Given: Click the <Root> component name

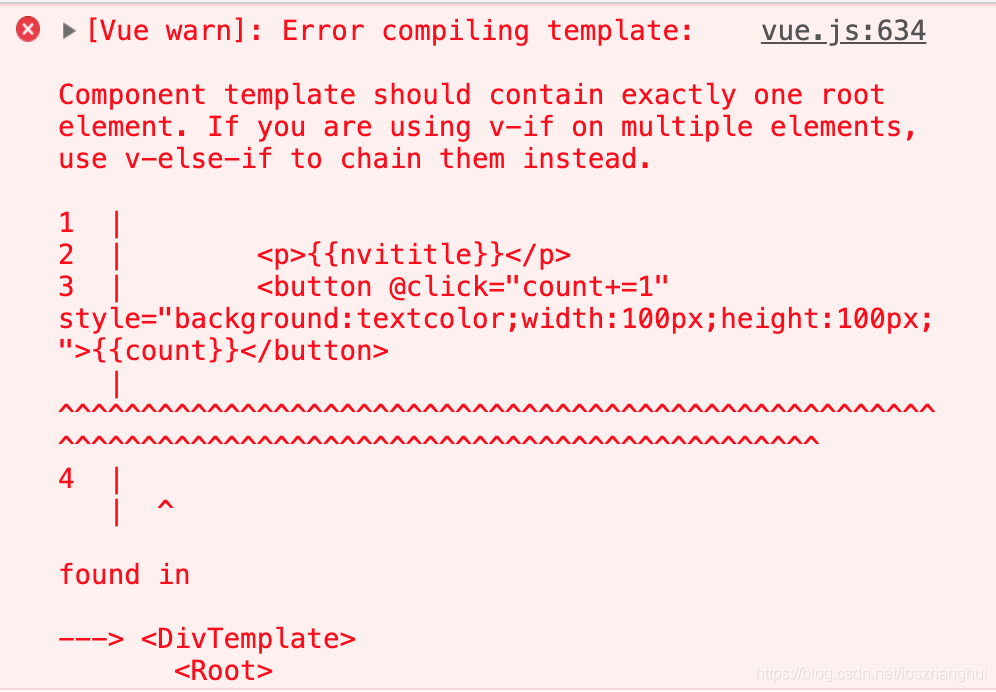Looking at the screenshot, I should point(224,671).
